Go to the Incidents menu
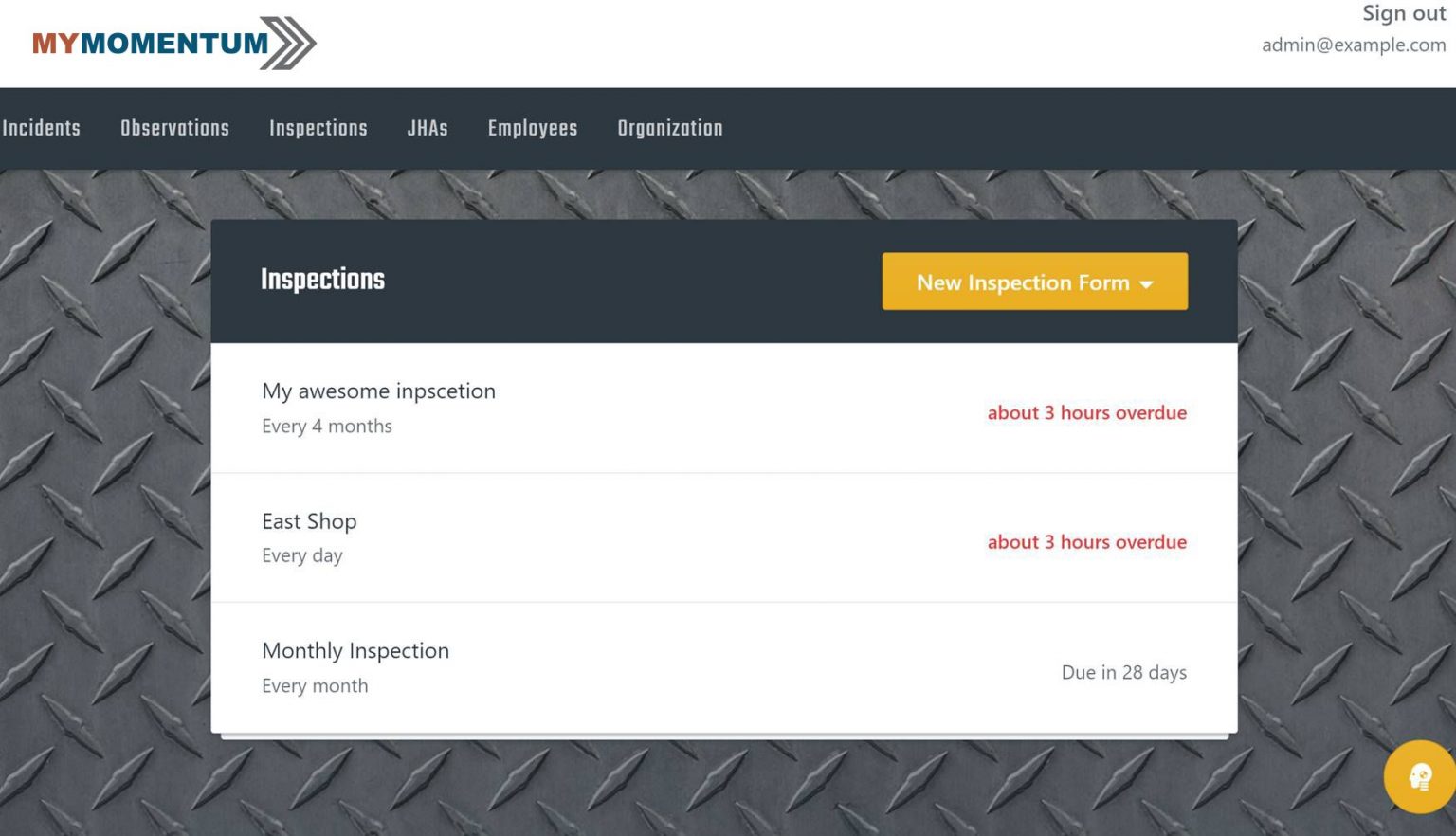1456x836 pixels. [41, 128]
